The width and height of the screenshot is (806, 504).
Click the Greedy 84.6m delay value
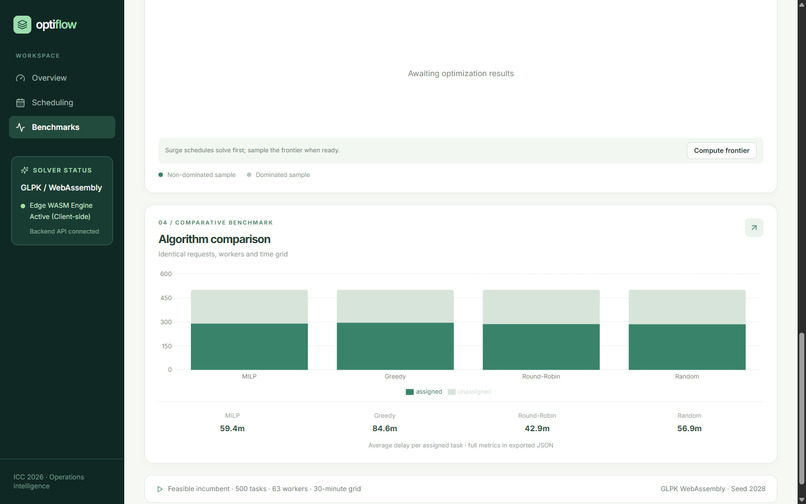tap(384, 428)
